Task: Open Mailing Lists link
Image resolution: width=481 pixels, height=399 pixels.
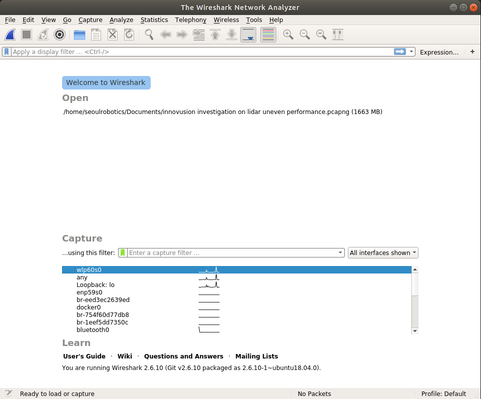Action: tap(257, 356)
